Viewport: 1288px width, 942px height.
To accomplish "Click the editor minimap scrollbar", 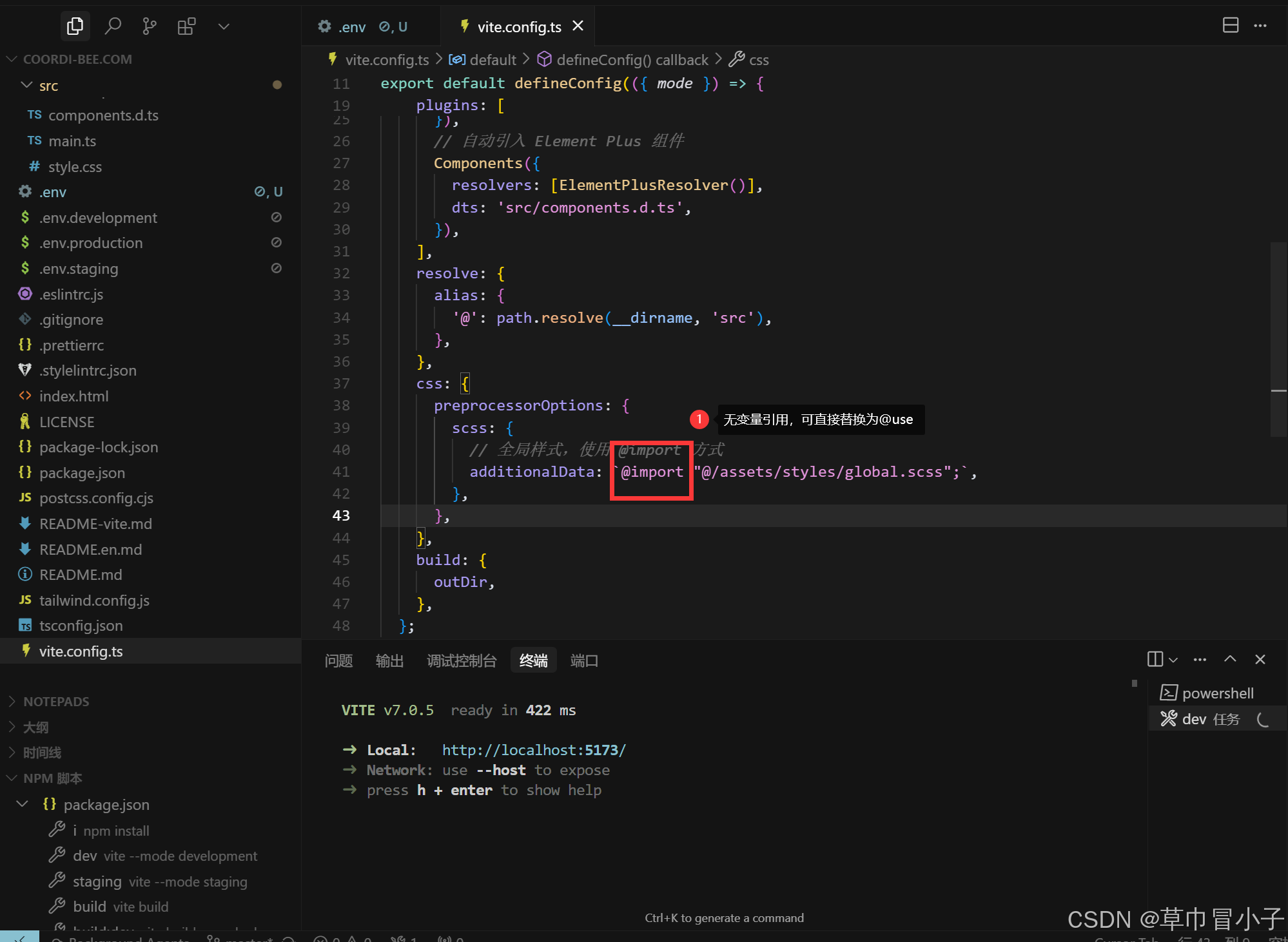I will 1279,339.
